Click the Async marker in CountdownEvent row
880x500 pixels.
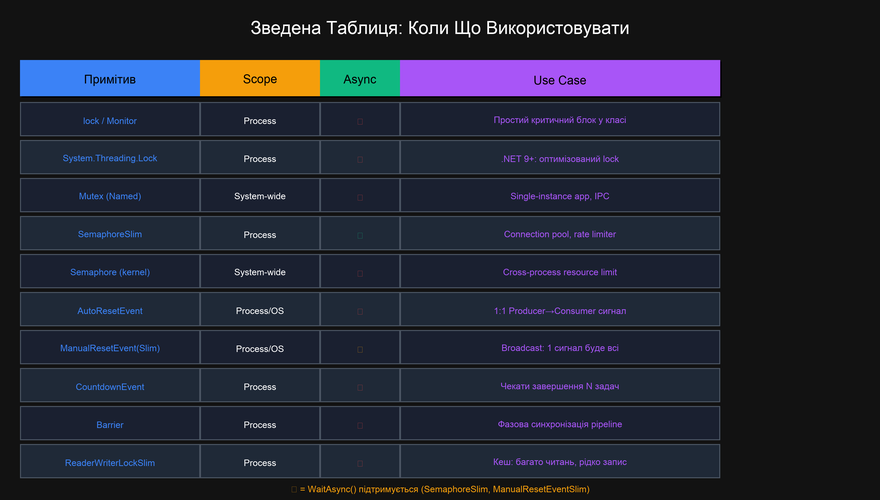tap(360, 387)
